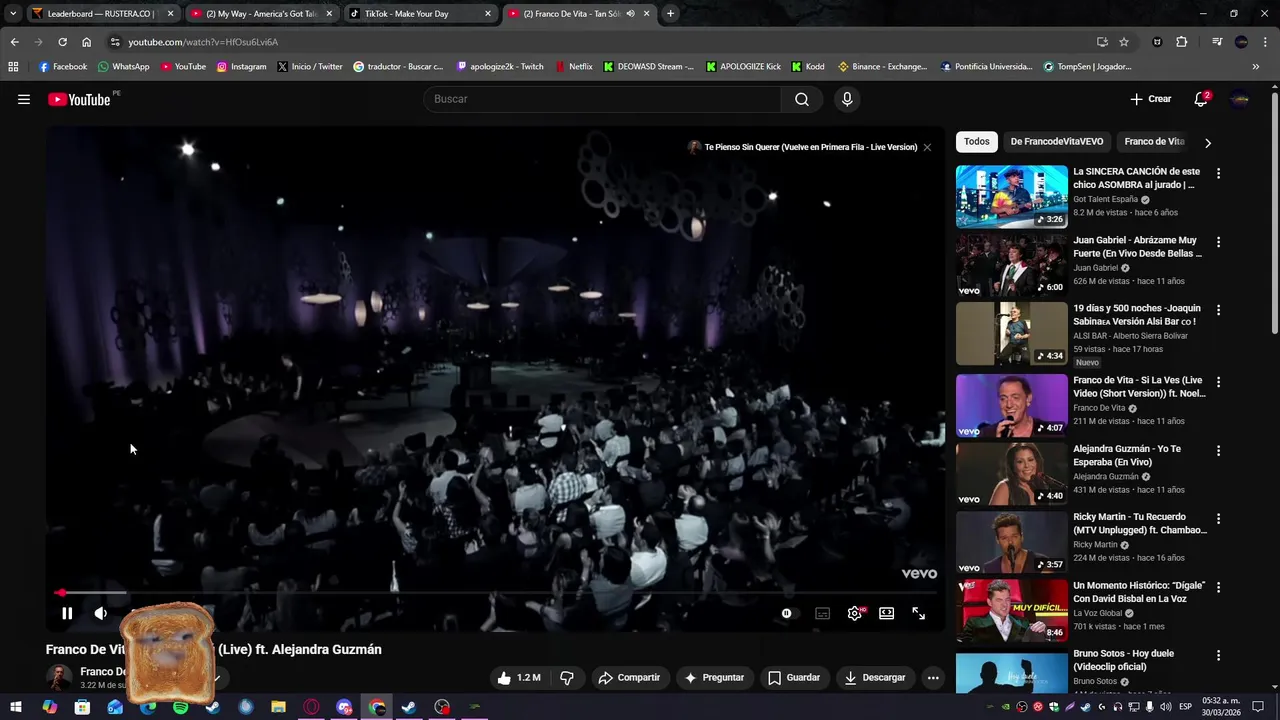Dislike the video
Image resolution: width=1280 pixels, height=720 pixels.
[x=567, y=677]
